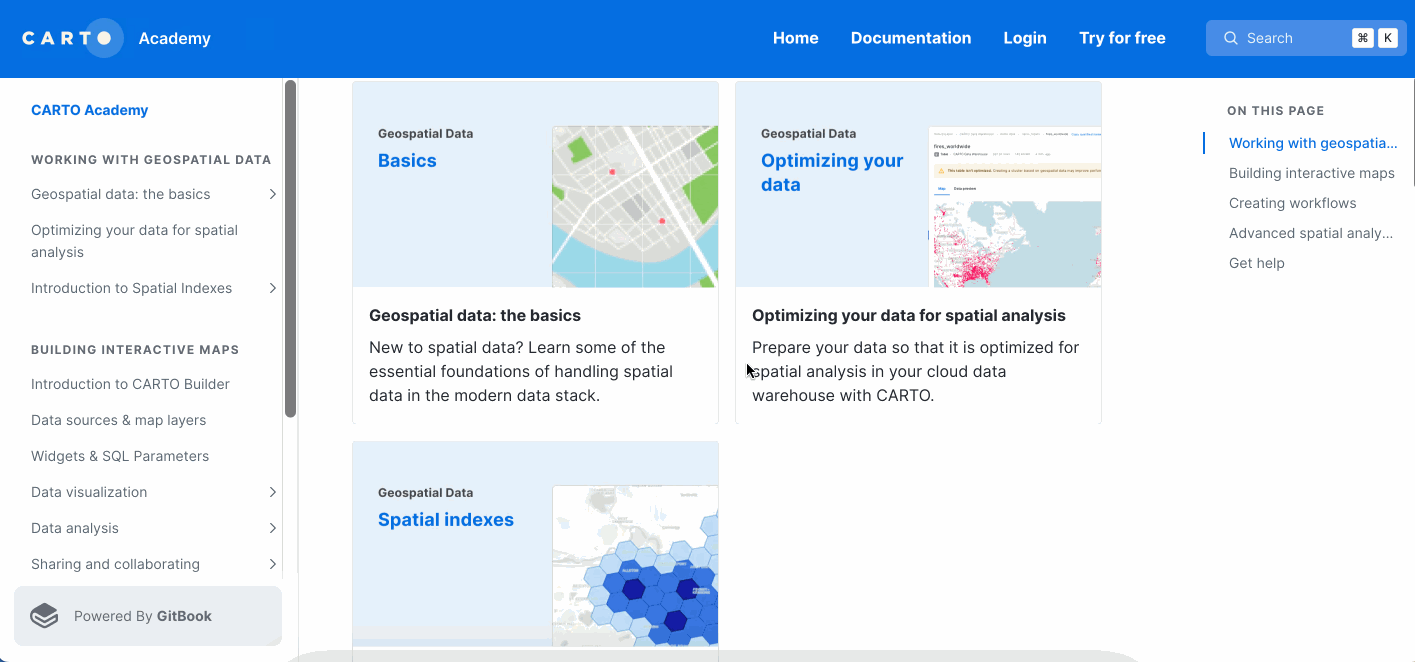Select Widgets & SQL Parameters in sidebar
The height and width of the screenshot is (662, 1415).
tap(120, 456)
